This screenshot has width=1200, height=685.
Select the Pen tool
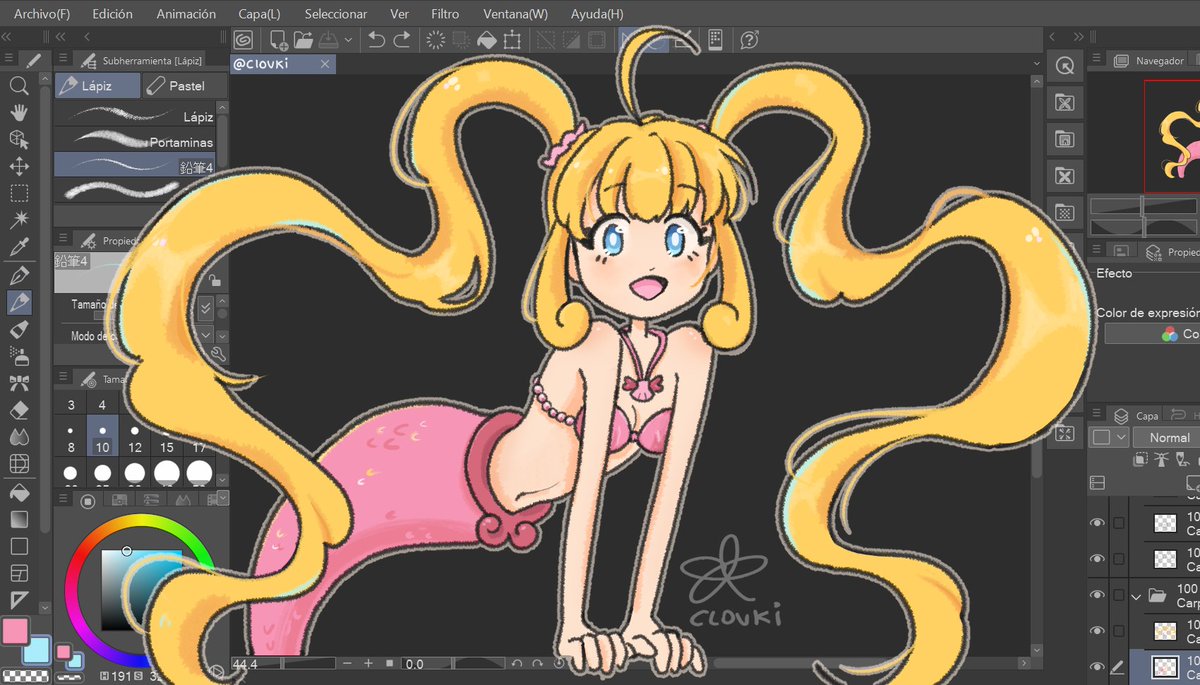pyautogui.click(x=19, y=275)
